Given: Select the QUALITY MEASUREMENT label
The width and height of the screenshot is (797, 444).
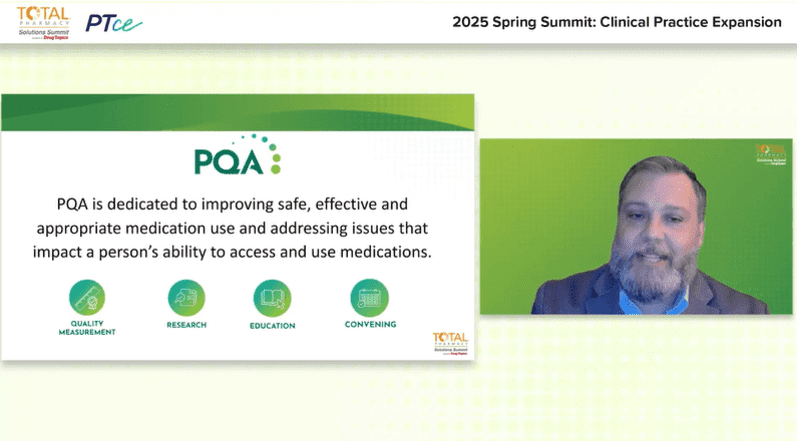Looking at the screenshot, I should (86, 328).
